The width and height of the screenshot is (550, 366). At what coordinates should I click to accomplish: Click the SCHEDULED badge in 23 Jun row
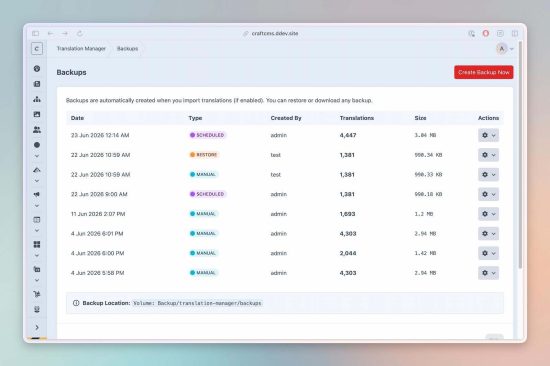(208, 135)
